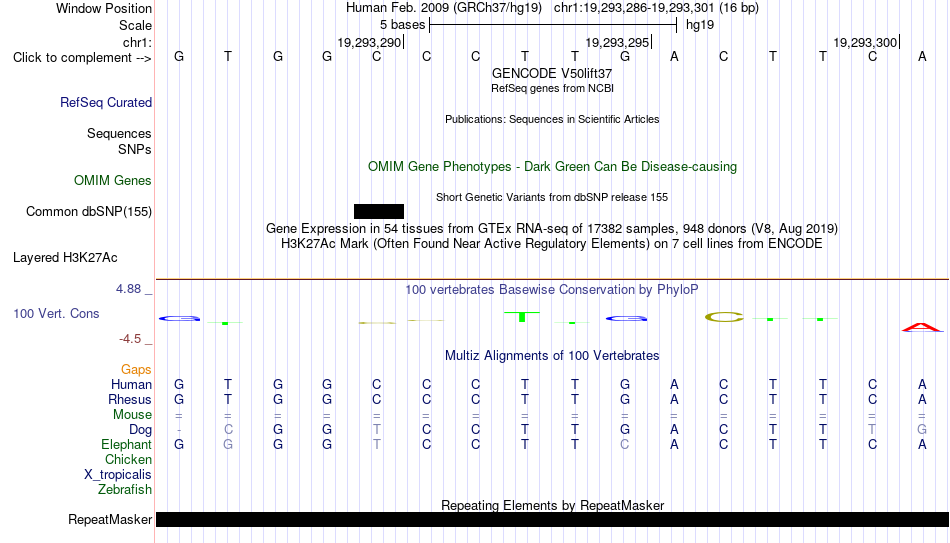Click 'RefSeq genes from NCBI' title
Viewport: 950px width, 543px height.
553,88
